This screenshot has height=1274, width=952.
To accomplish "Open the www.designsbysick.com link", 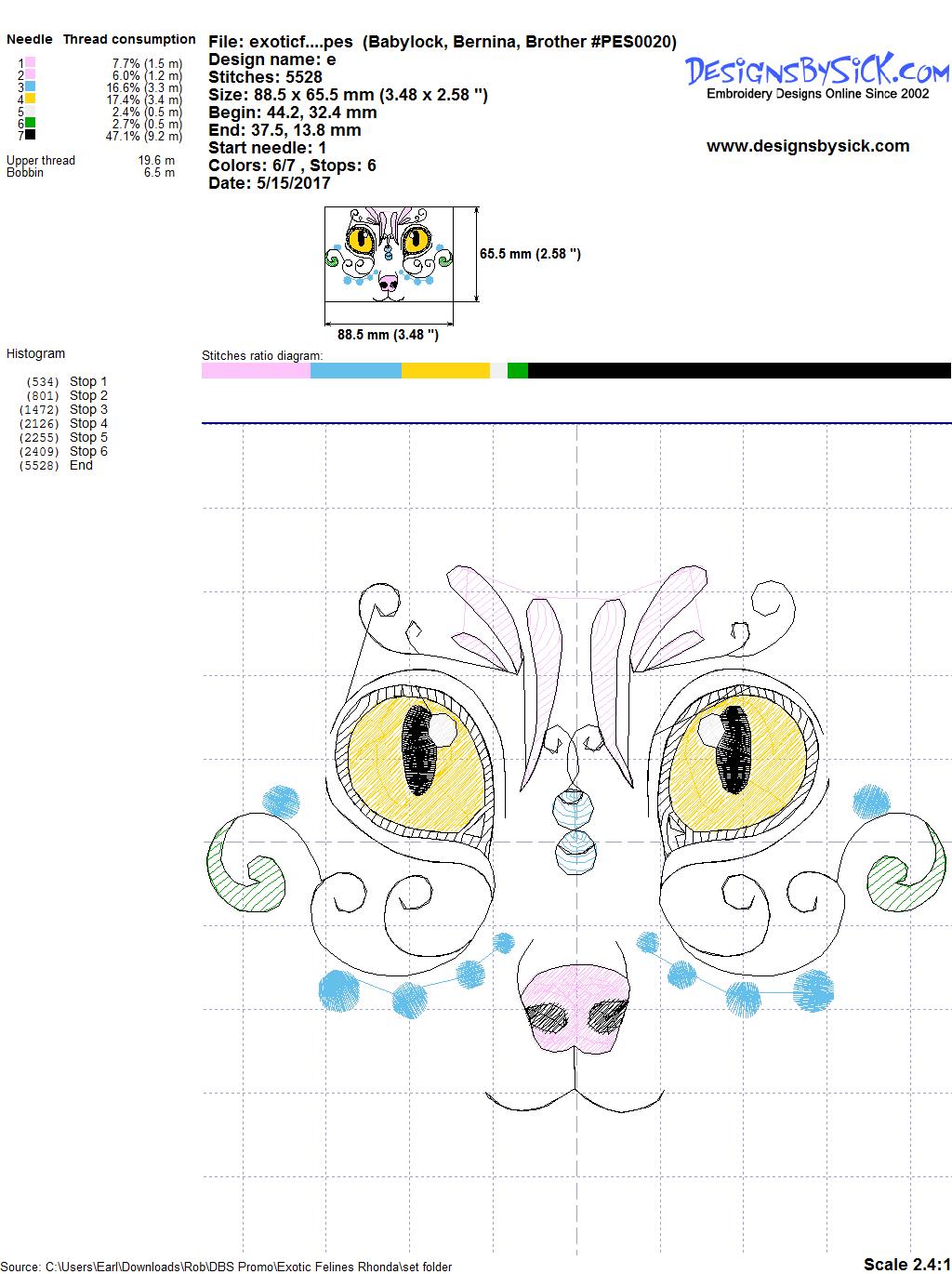I will (807, 146).
